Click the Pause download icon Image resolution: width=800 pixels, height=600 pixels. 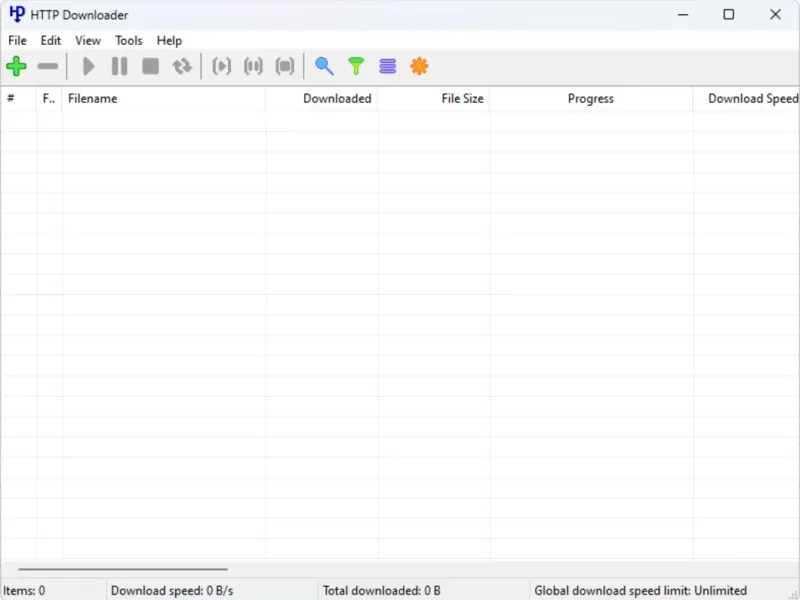point(119,66)
